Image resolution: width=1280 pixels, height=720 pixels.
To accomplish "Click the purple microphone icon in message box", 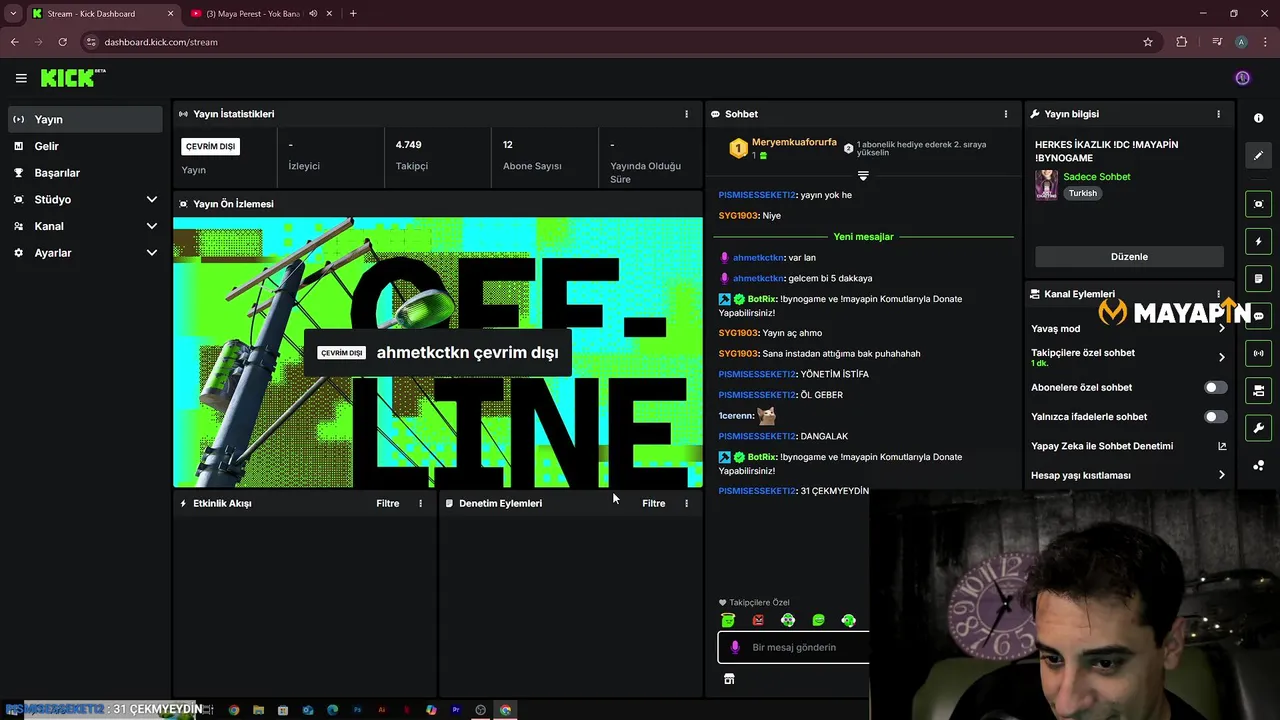I will pos(735,647).
